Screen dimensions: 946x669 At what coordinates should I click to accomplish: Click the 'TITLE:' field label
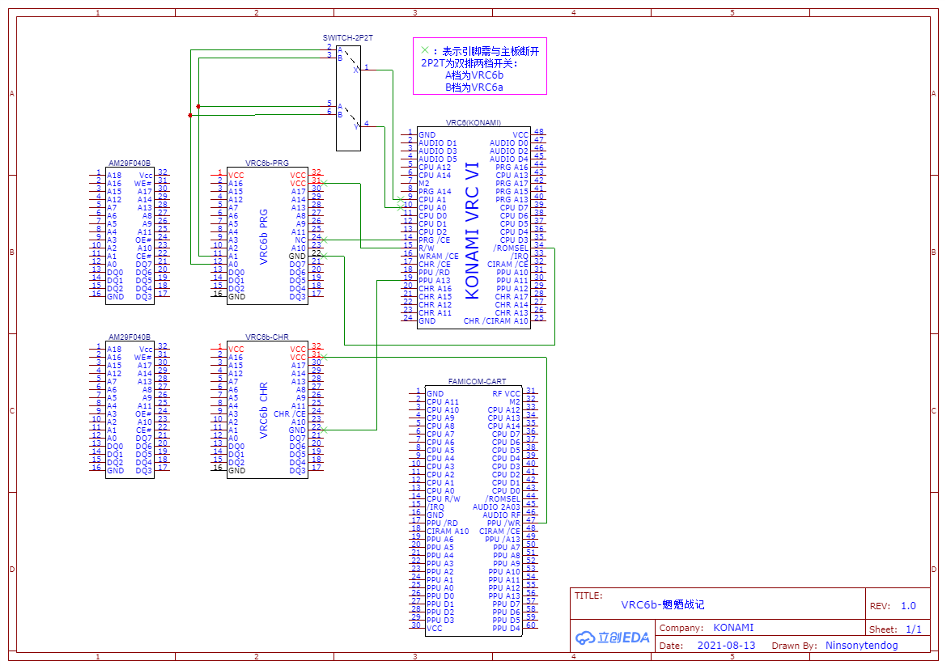point(588,595)
